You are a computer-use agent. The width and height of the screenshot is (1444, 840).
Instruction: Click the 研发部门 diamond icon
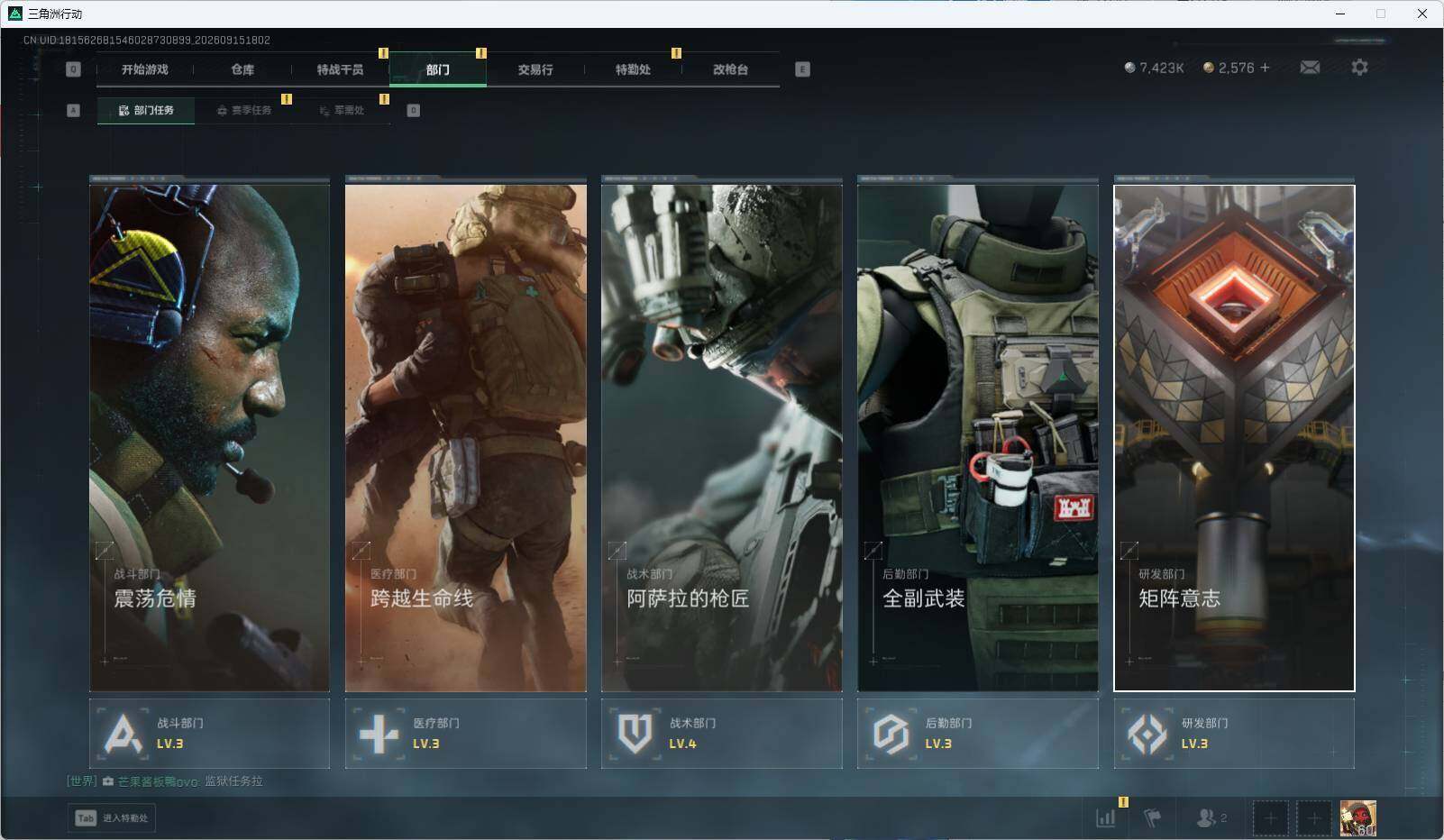tap(1147, 734)
